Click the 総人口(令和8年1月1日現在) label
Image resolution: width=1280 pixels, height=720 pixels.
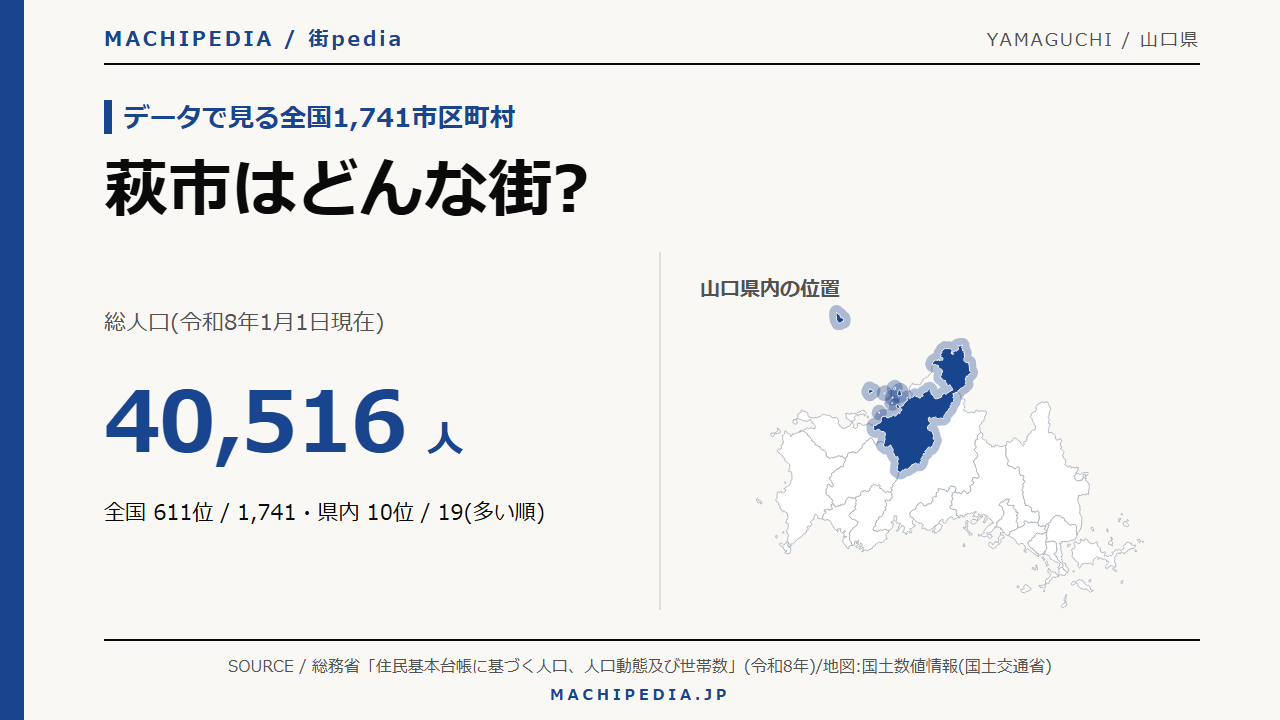click(x=244, y=322)
